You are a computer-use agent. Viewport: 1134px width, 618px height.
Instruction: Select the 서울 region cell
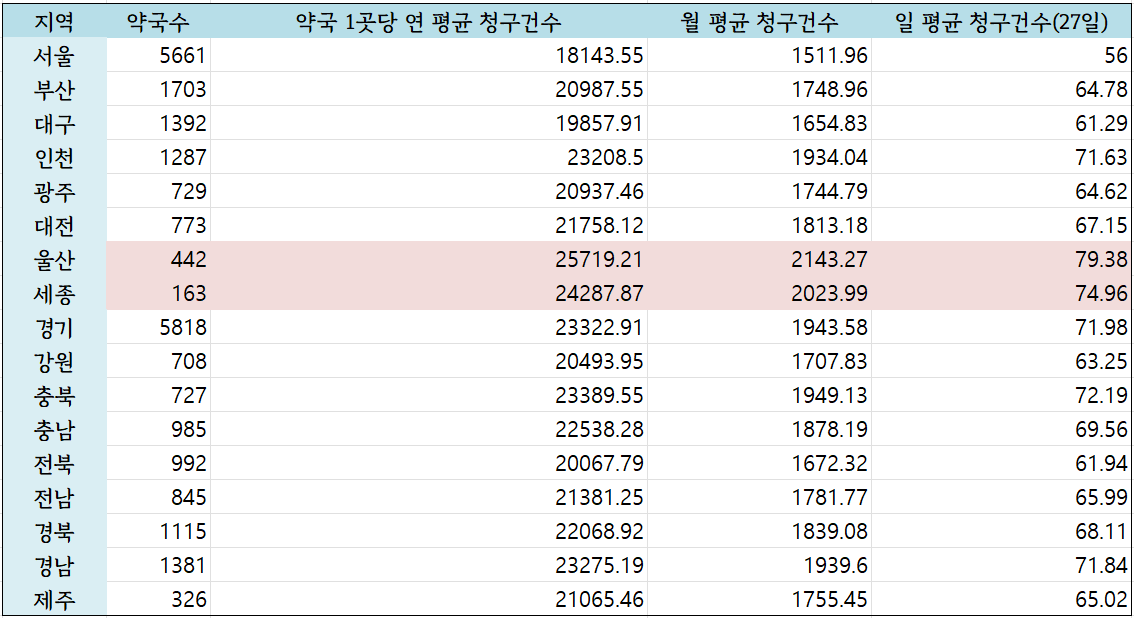[54, 56]
